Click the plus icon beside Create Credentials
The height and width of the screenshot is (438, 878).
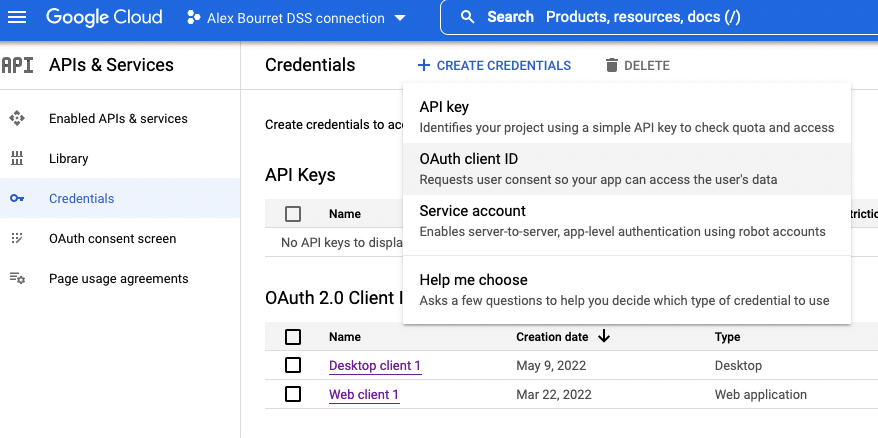coord(424,66)
